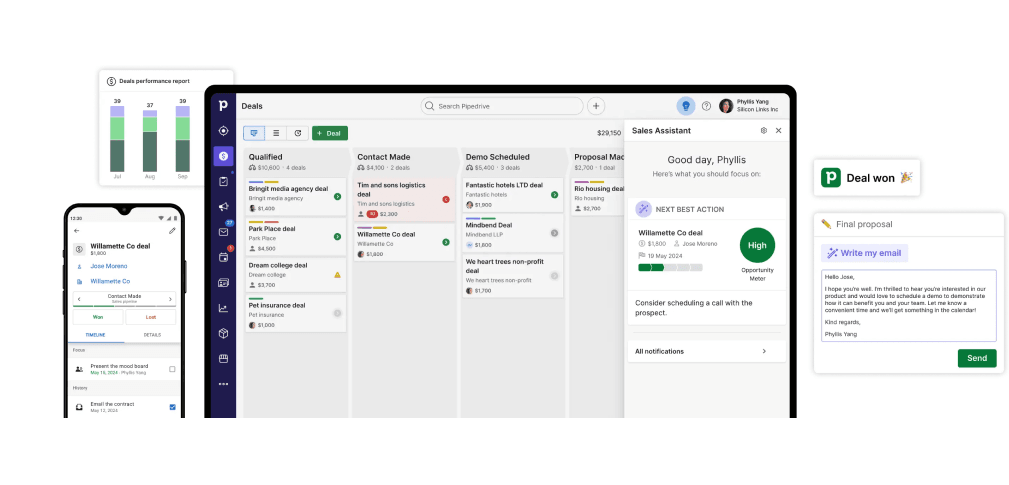Screen dimensions: 1009x485
Task: Click the quick add plus button
Action: 596,106
